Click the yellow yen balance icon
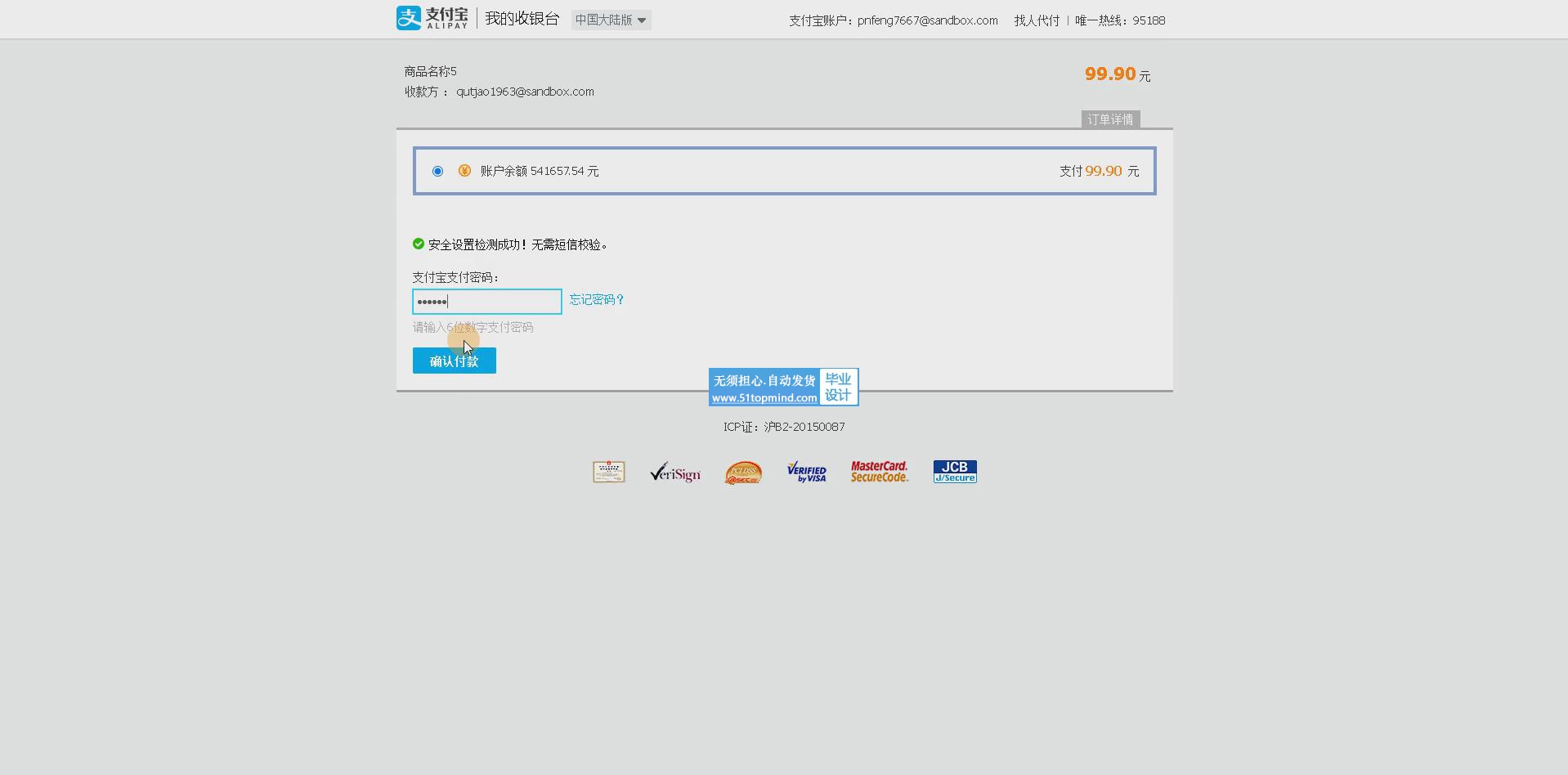The width and height of the screenshot is (1568, 775). (464, 170)
